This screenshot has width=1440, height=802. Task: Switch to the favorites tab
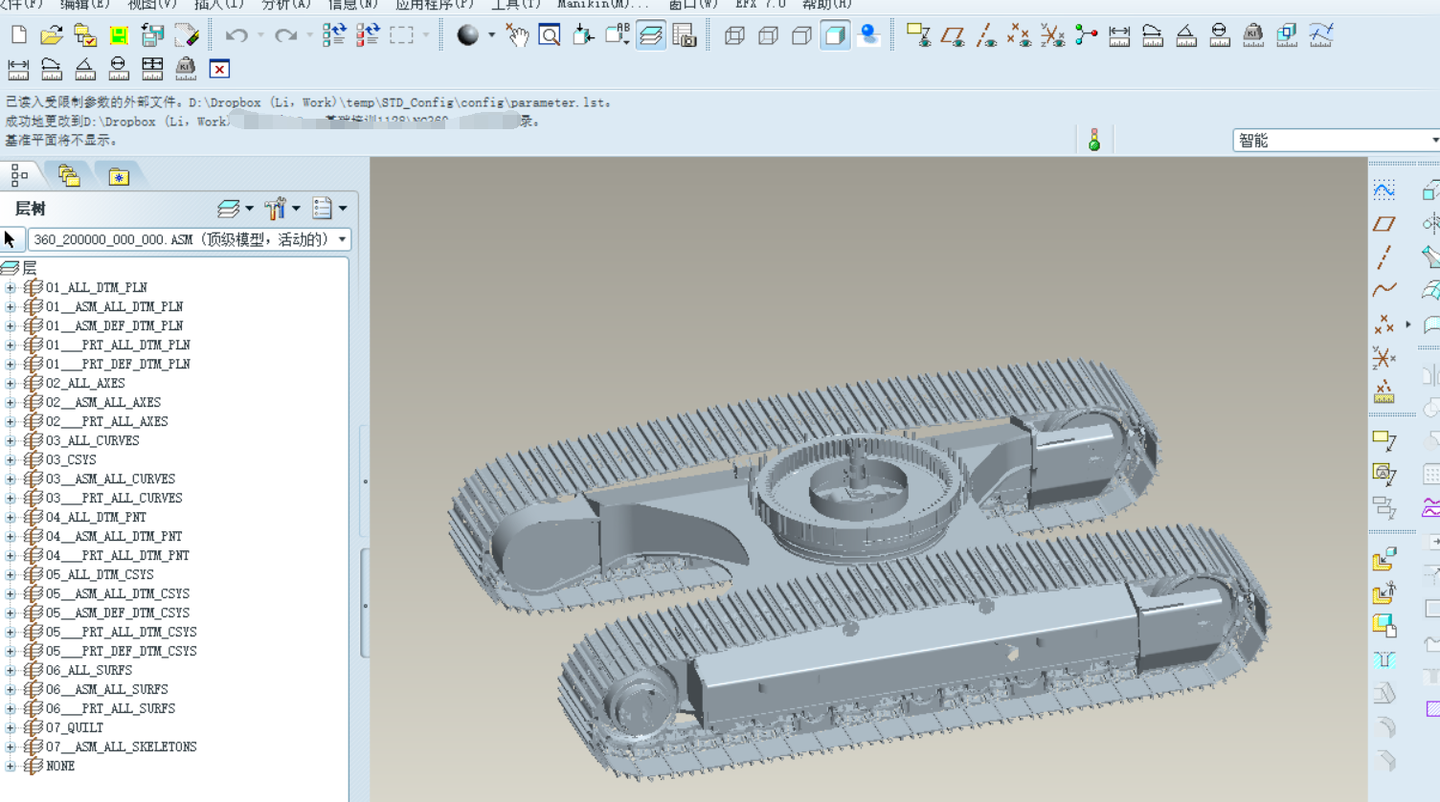119,176
